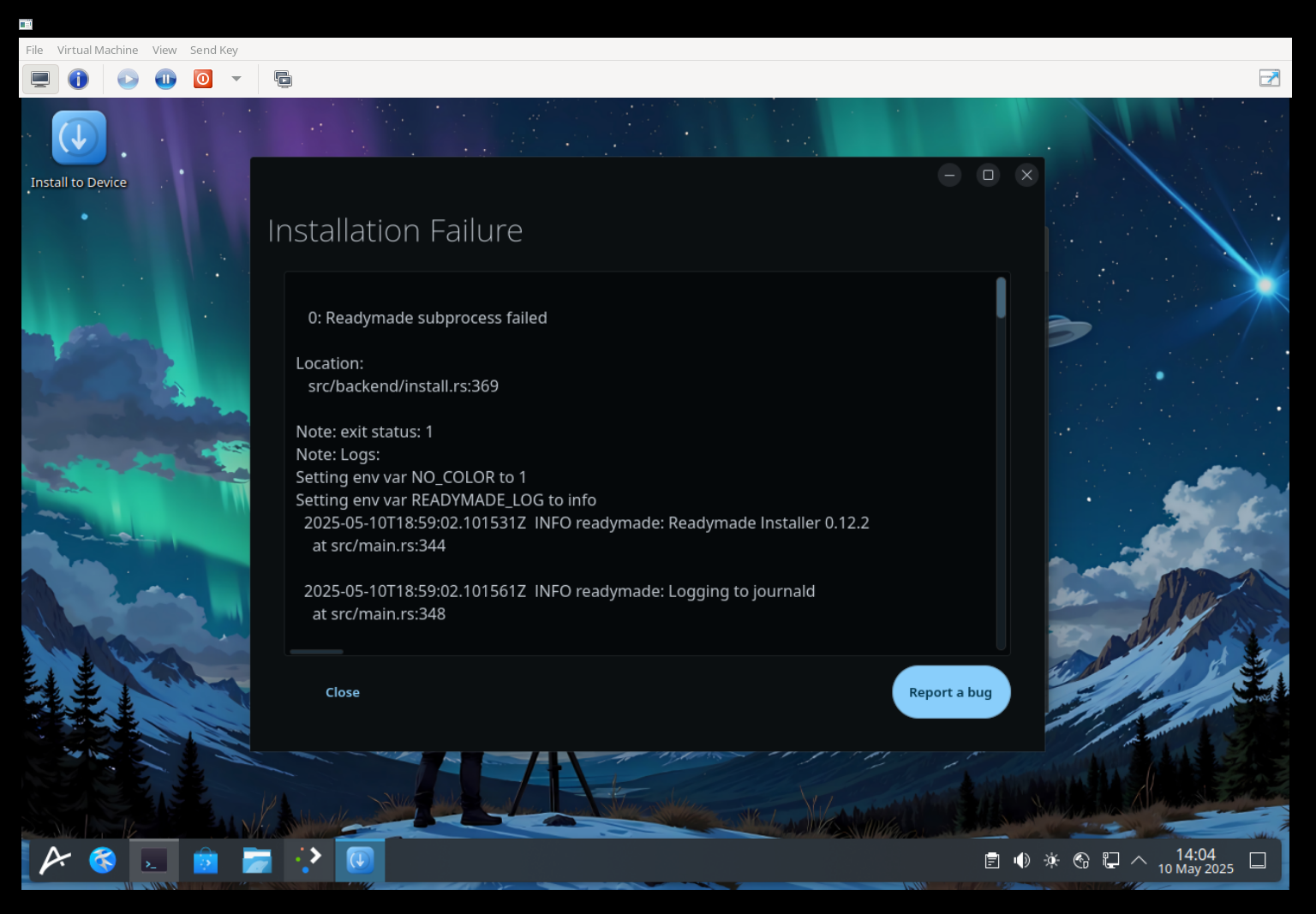Click the Close button in the dialog
1316x914 pixels.
tap(343, 692)
